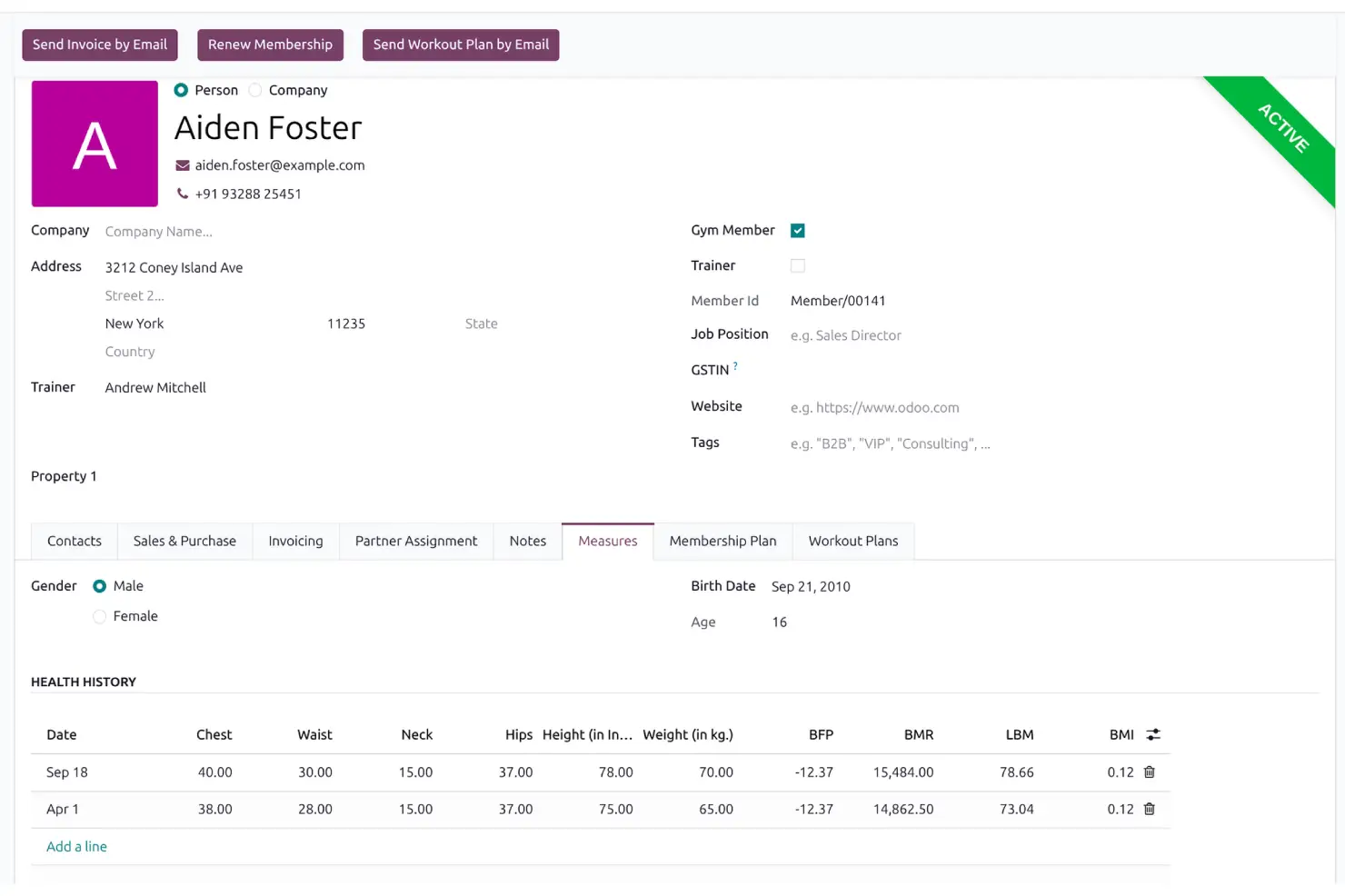
Task: Open the Sales & Purchase tab
Action: (x=184, y=541)
